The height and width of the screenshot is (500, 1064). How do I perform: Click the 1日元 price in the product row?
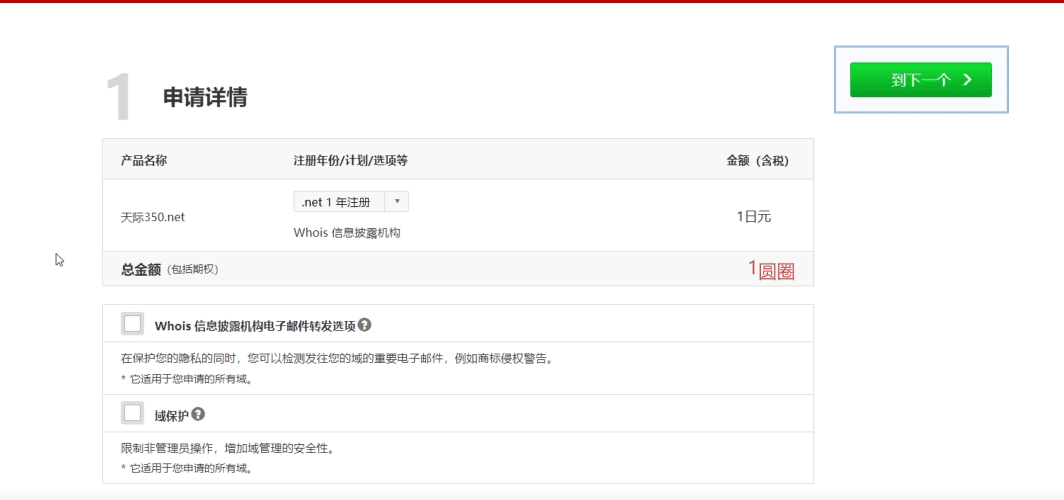[x=753, y=216]
